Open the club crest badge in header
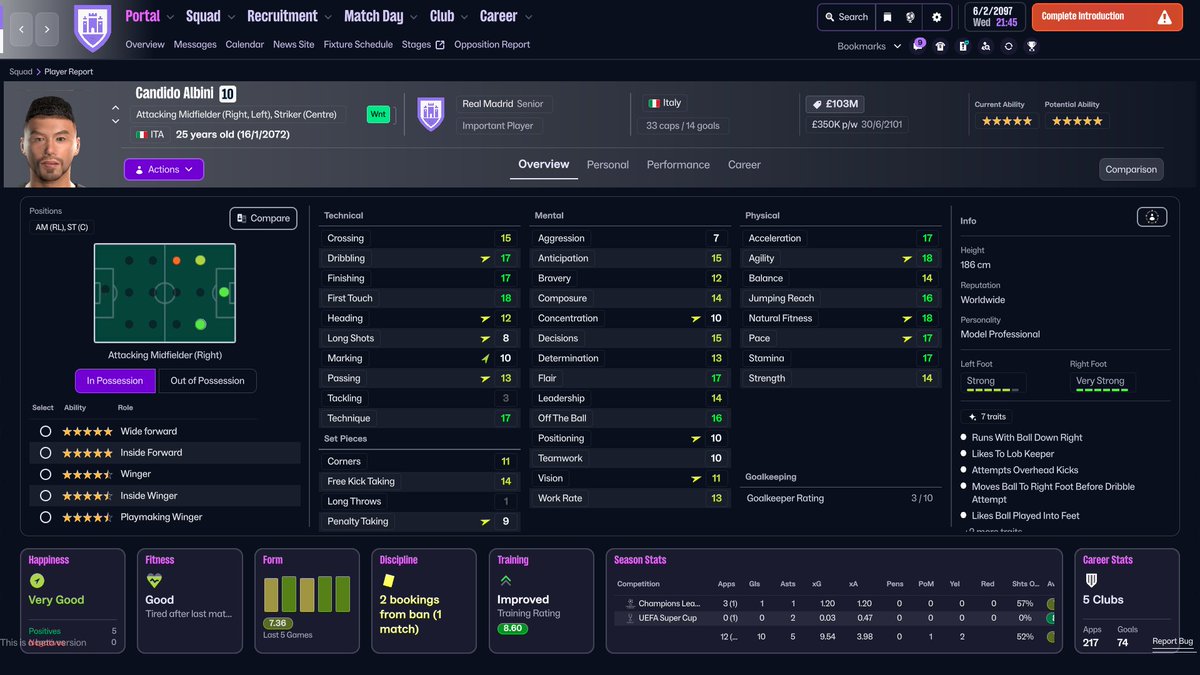This screenshot has width=1200, height=675. [93, 28]
